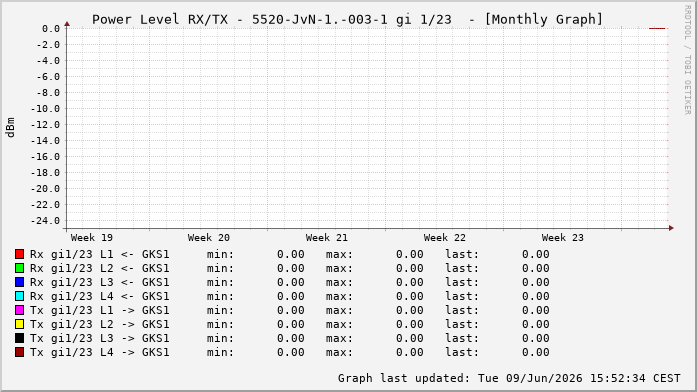
Task: Click legend text Tx gi1/23 L3 -> GKS1
Action: coord(100,338)
